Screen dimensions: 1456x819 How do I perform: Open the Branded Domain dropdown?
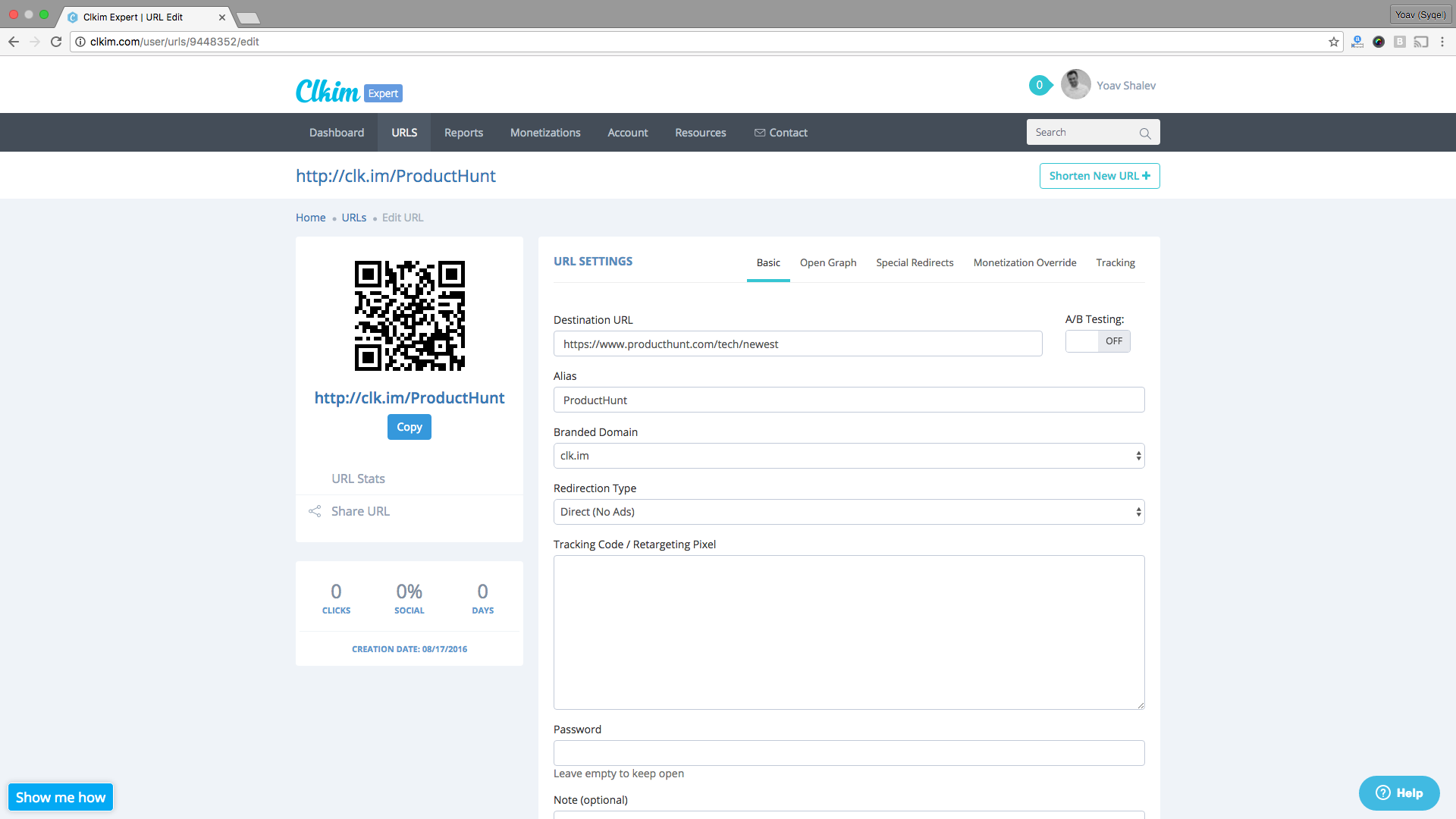[849, 456]
